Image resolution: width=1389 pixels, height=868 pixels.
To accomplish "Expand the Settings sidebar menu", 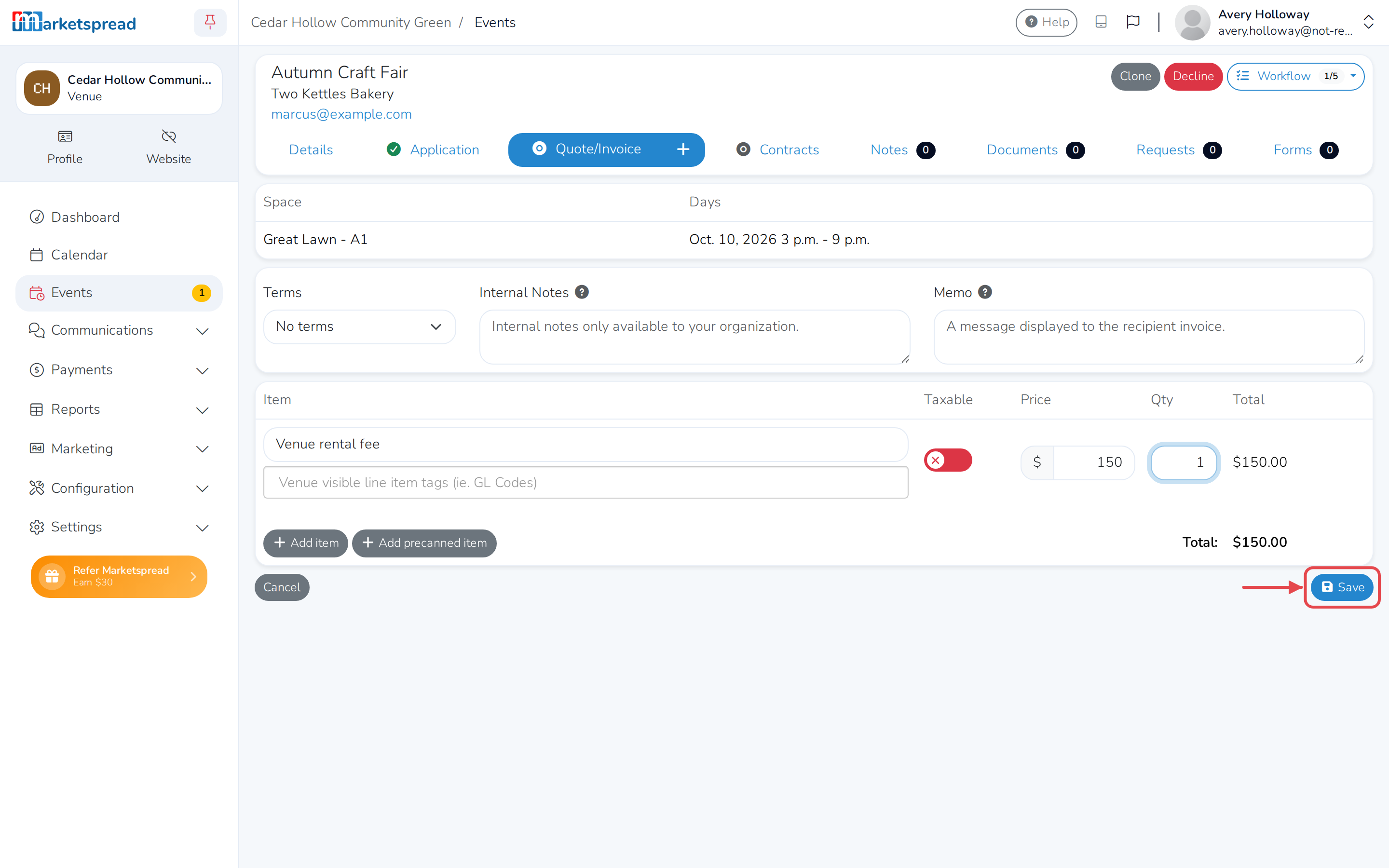I will click(x=119, y=527).
